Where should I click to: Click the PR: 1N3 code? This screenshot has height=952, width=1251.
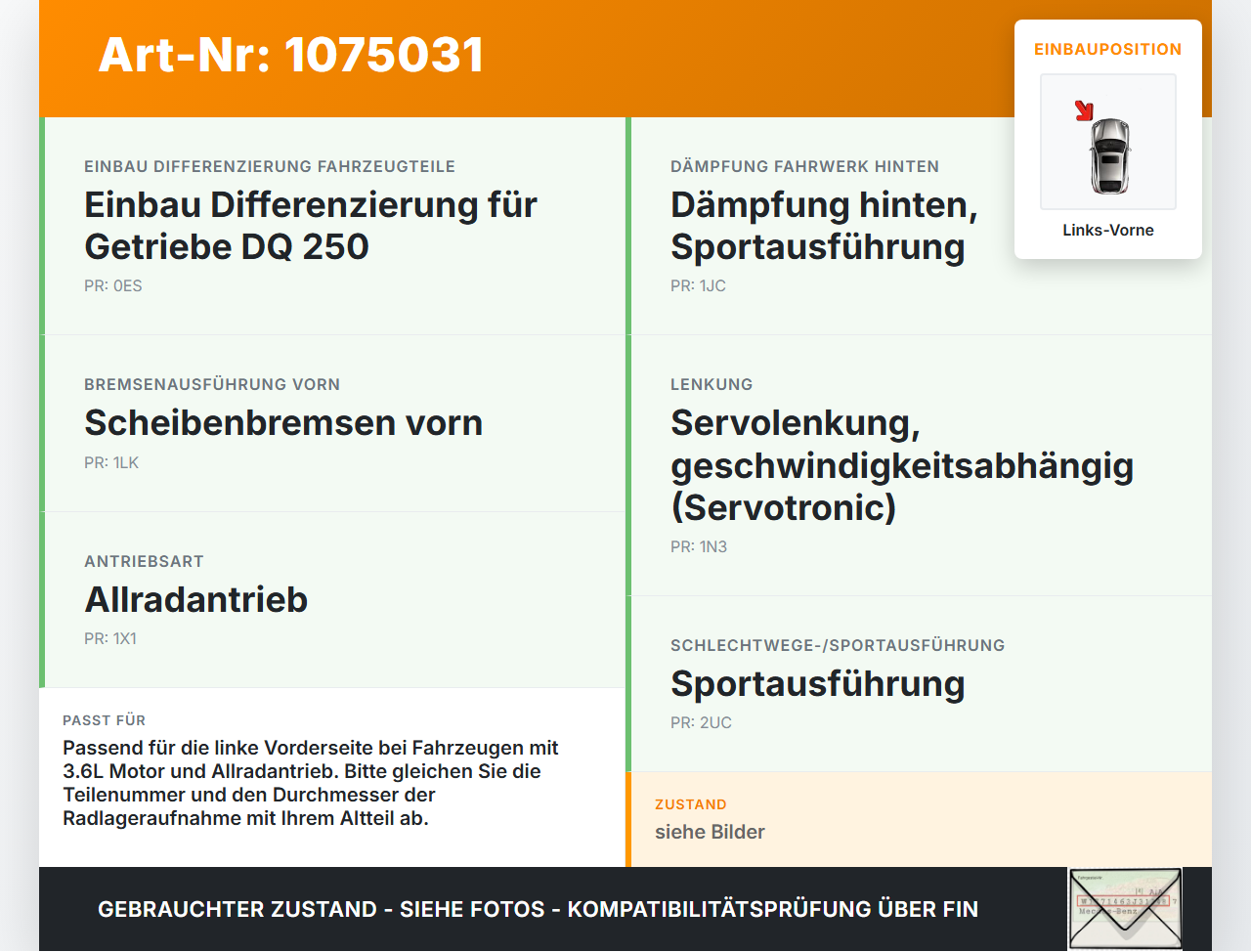(x=699, y=547)
